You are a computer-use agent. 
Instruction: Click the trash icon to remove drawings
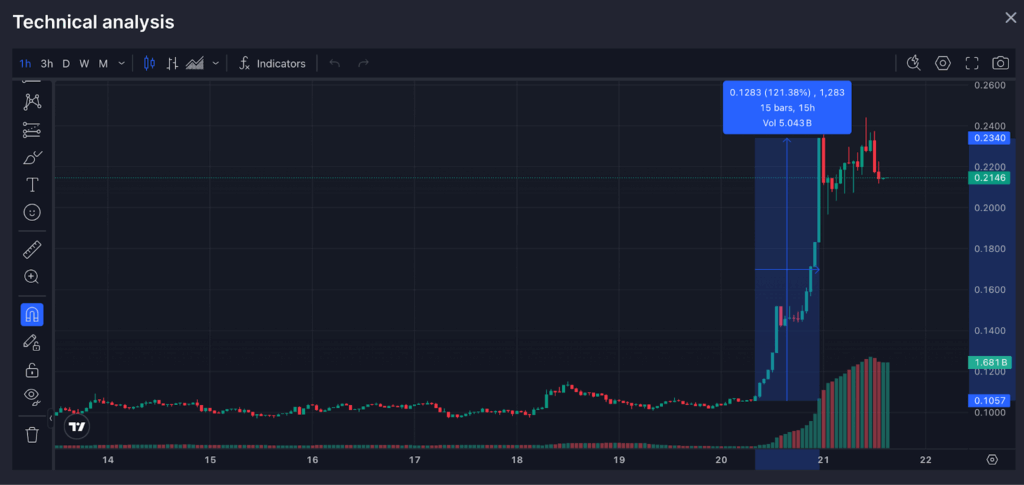(32, 434)
